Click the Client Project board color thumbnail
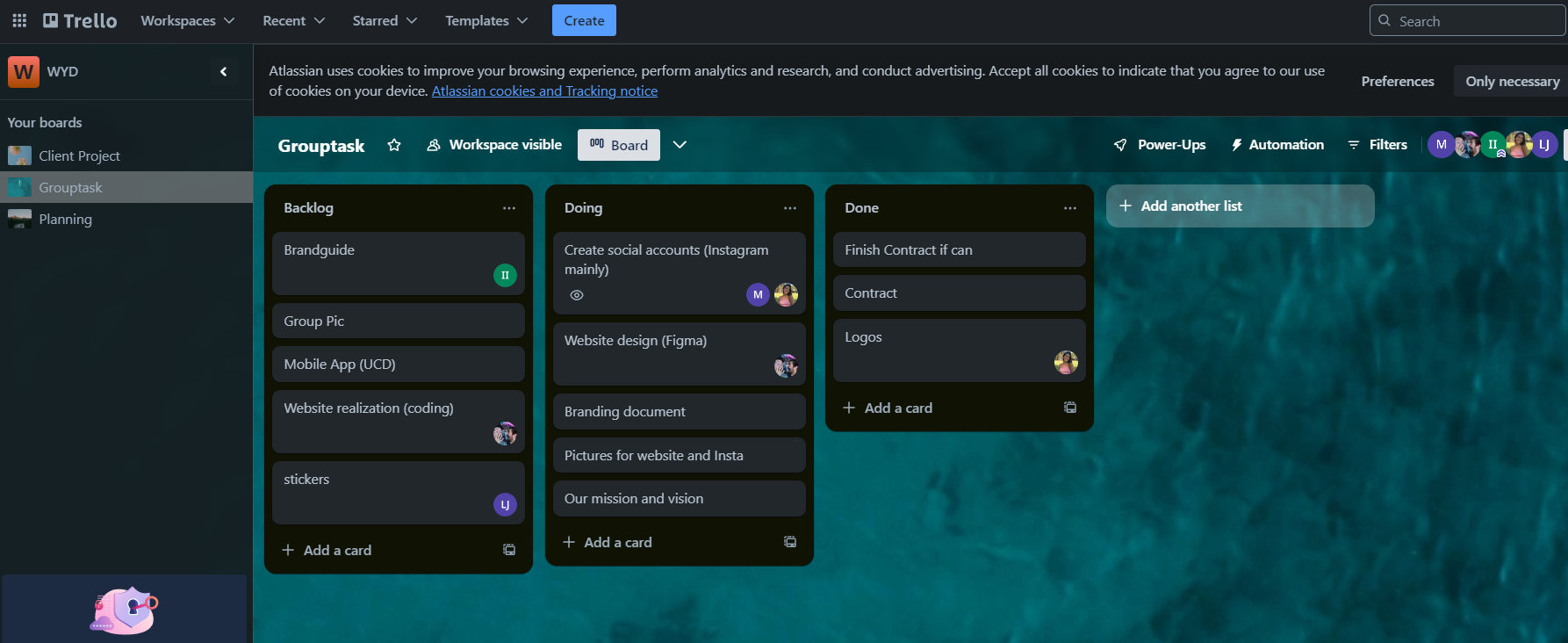 19,156
